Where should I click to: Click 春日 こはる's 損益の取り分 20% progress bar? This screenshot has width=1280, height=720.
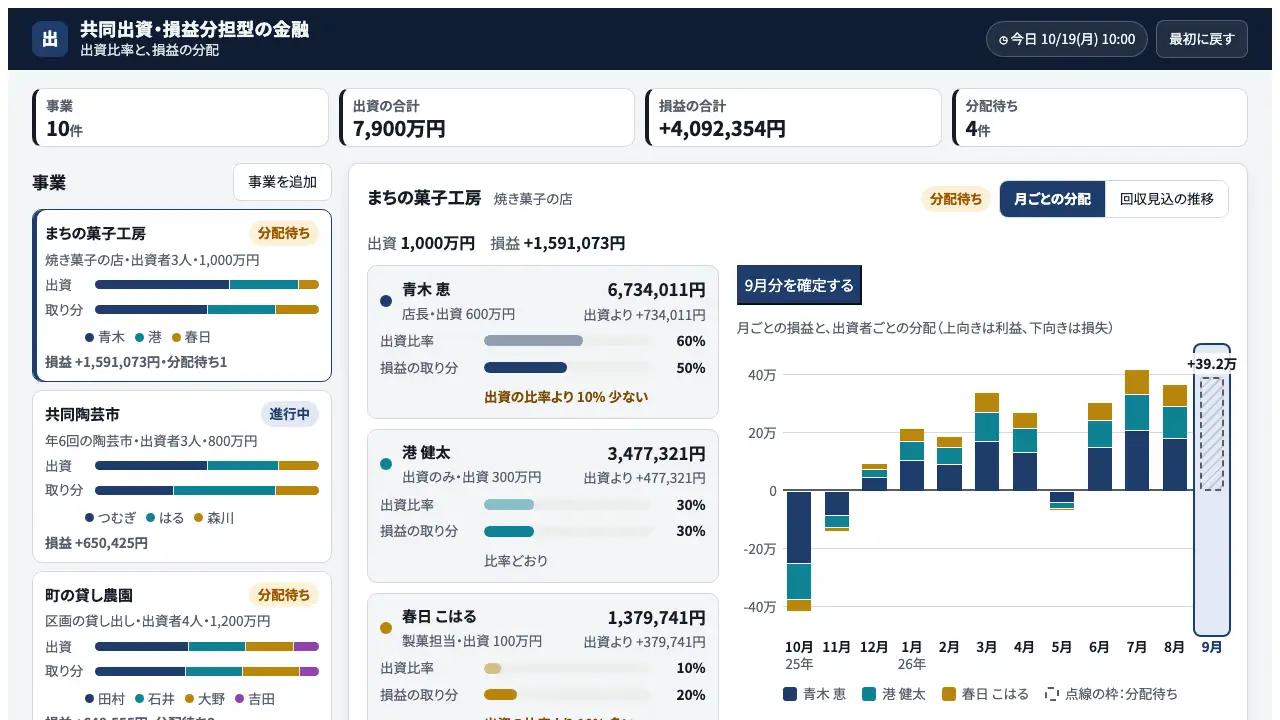(568, 695)
